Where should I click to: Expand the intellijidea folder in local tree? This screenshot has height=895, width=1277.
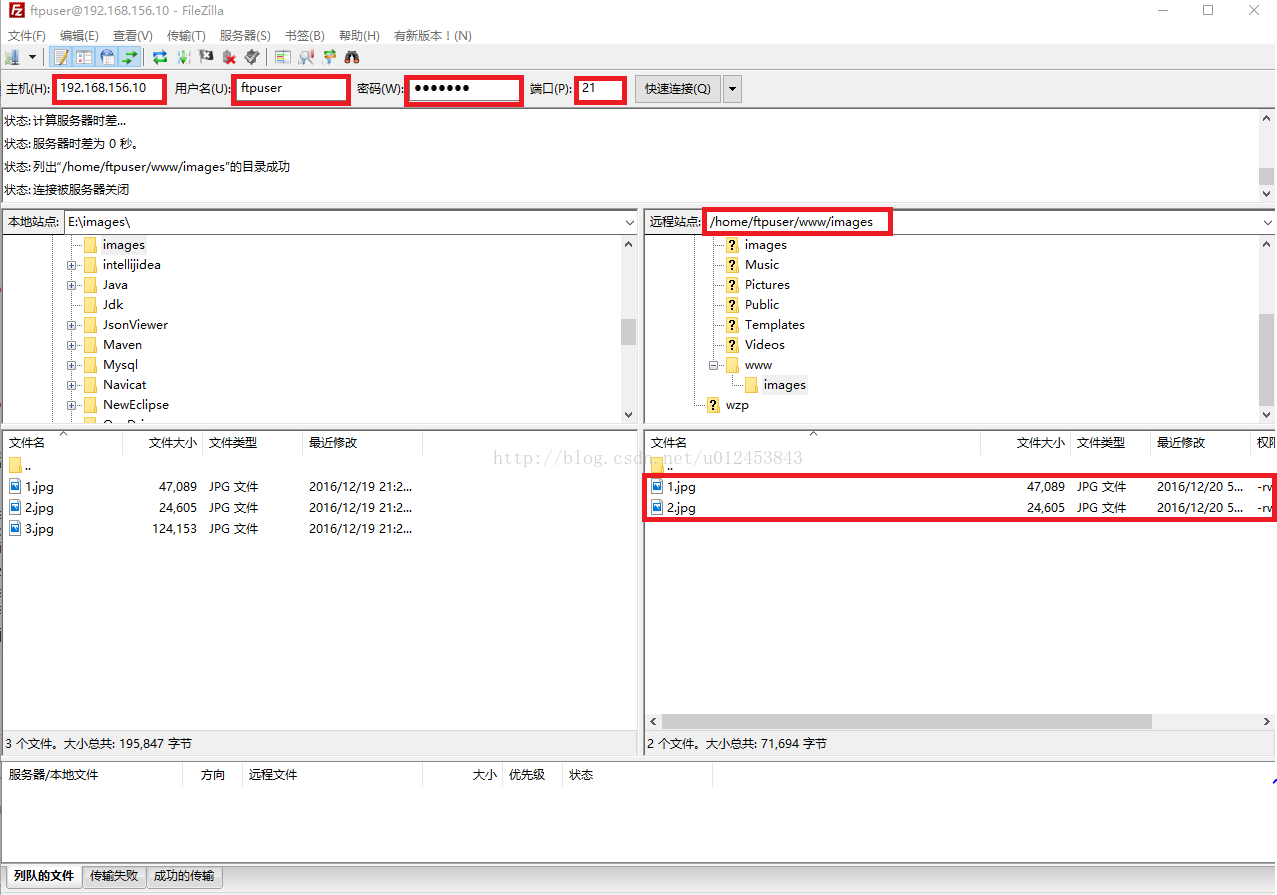[x=72, y=265]
